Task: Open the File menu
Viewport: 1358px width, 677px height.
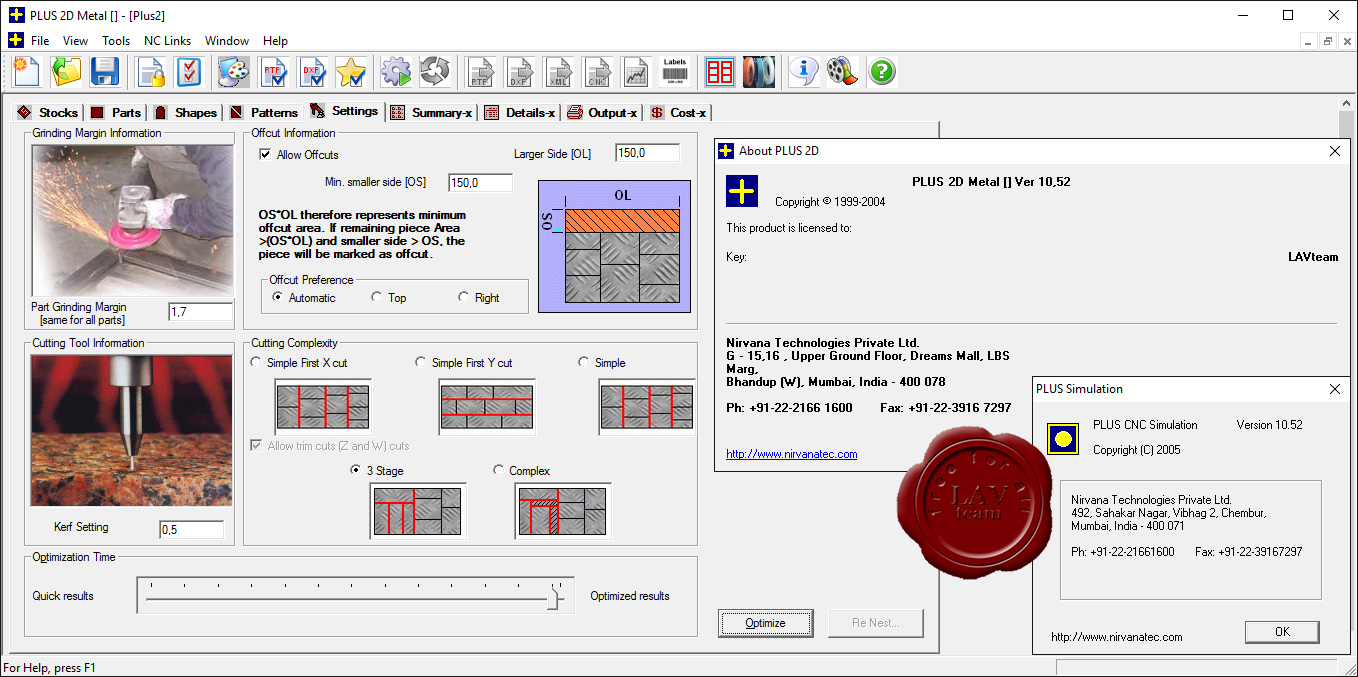Action: [x=40, y=41]
